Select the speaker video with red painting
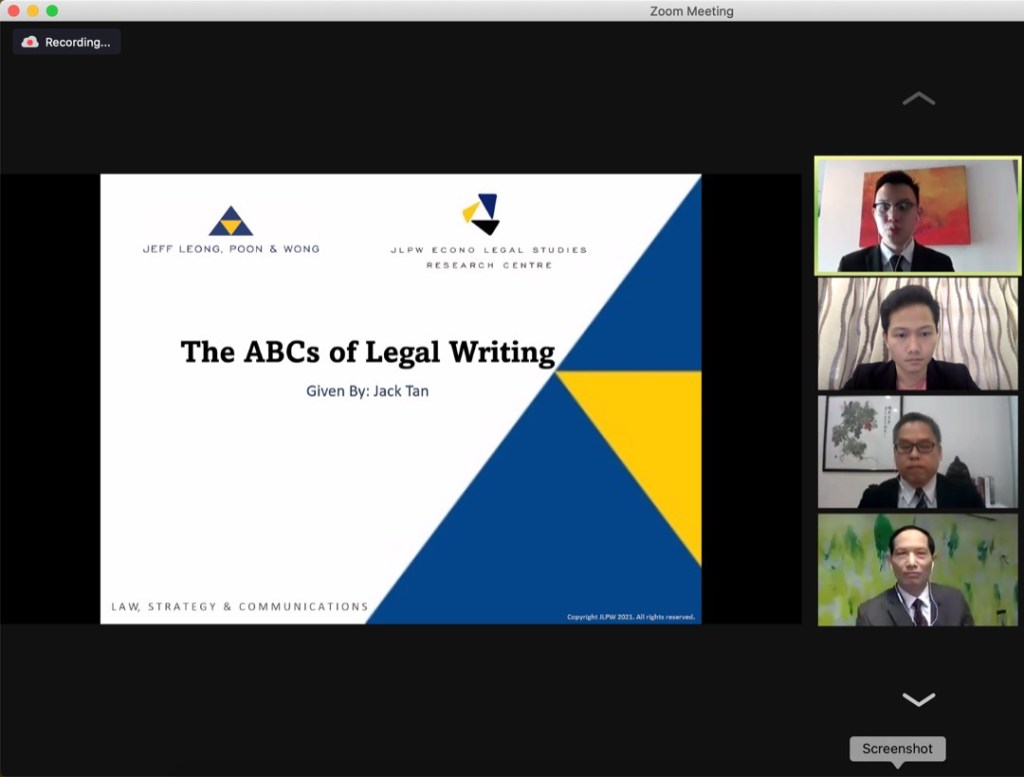The height and width of the screenshot is (777, 1024). 917,215
